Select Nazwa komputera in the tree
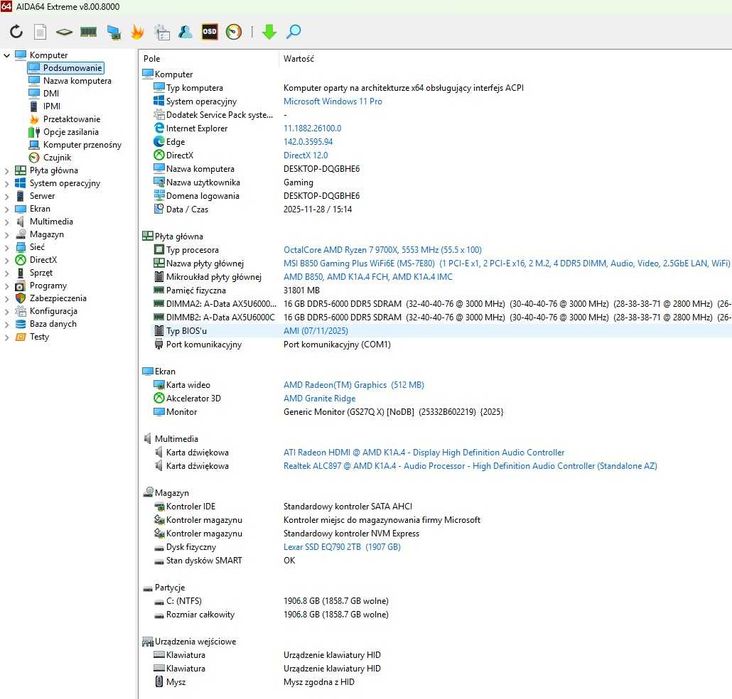The width and height of the screenshot is (732, 699). [x=77, y=81]
